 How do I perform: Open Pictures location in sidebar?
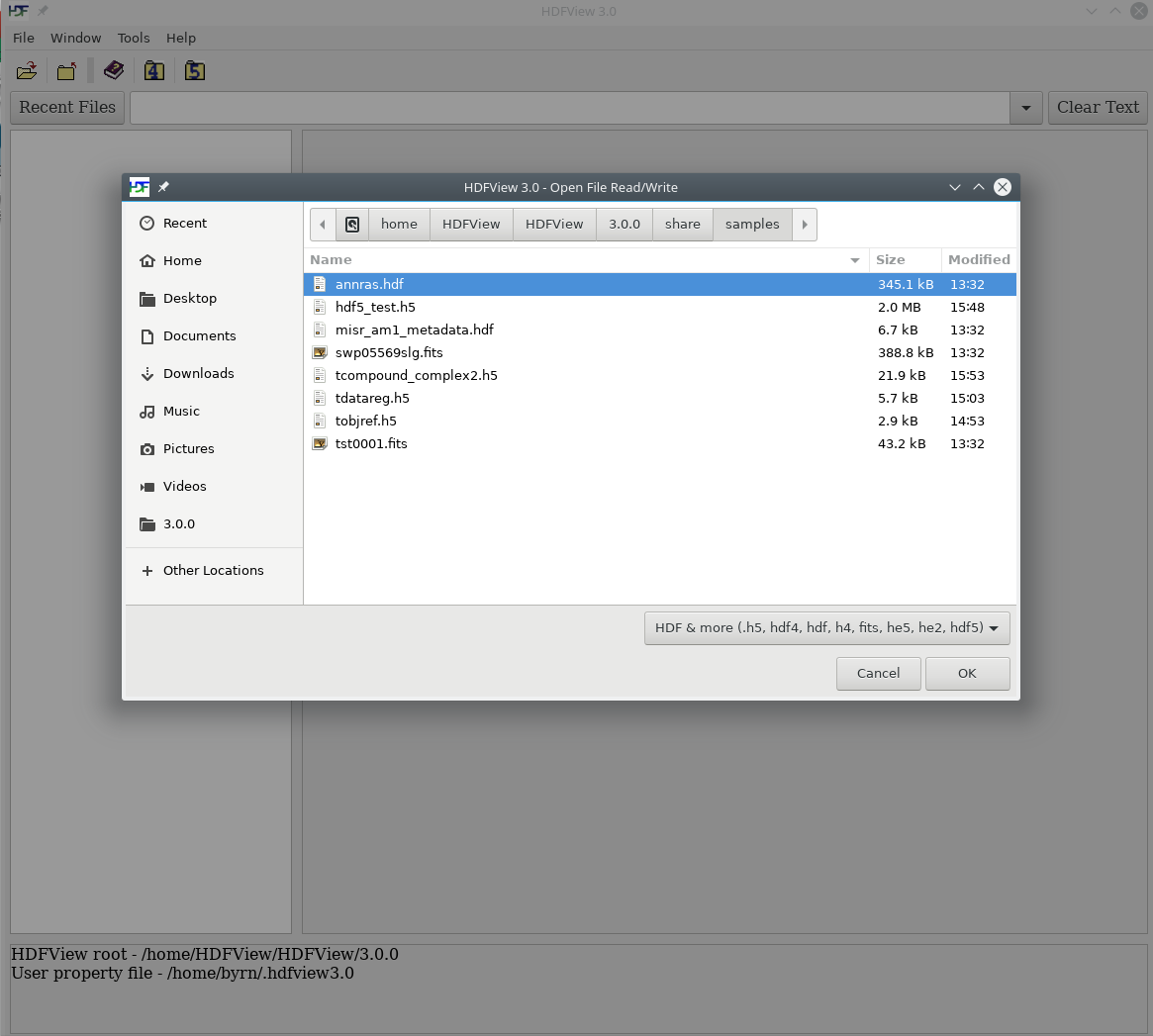pyautogui.click(x=214, y=448)
